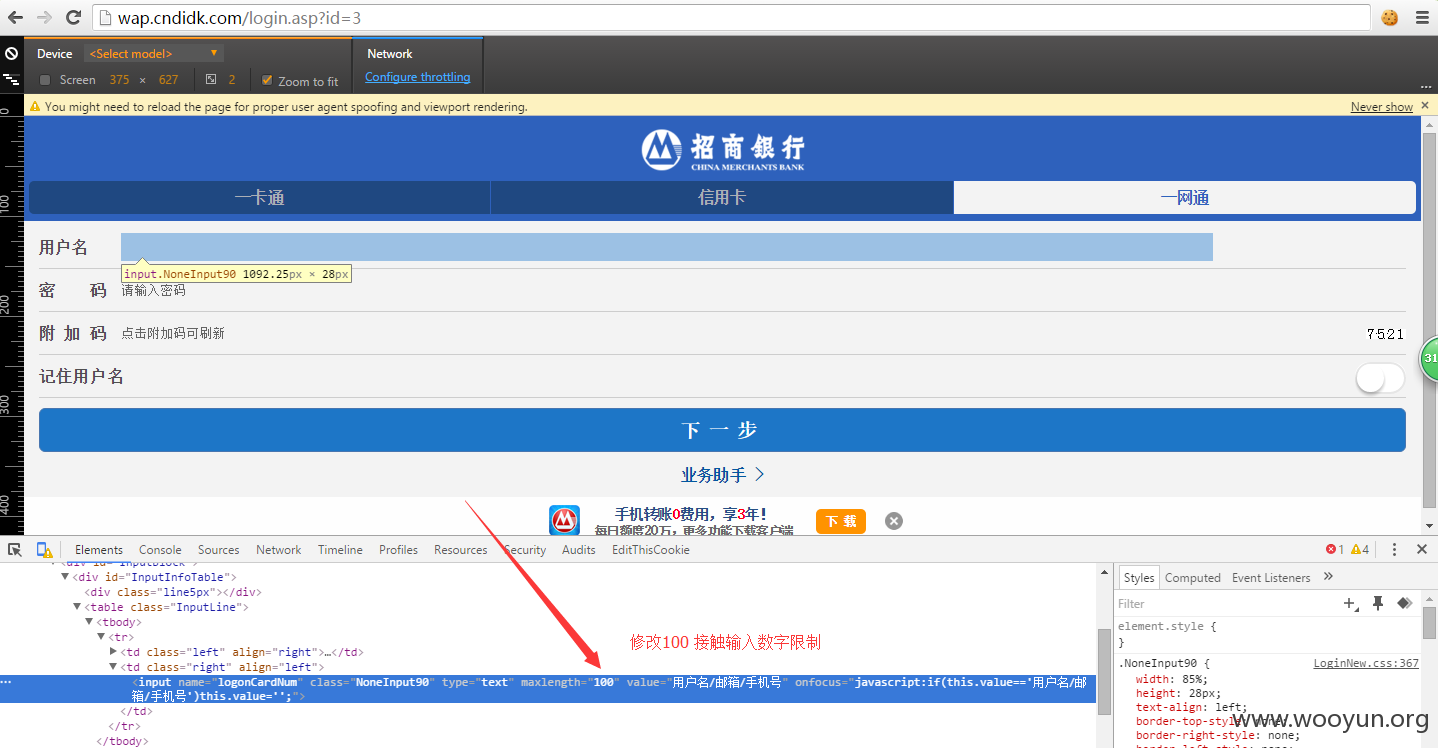Click the diamond animation icon in Styles
This screenshot has width=1438, height=748.
[1404, 603]
